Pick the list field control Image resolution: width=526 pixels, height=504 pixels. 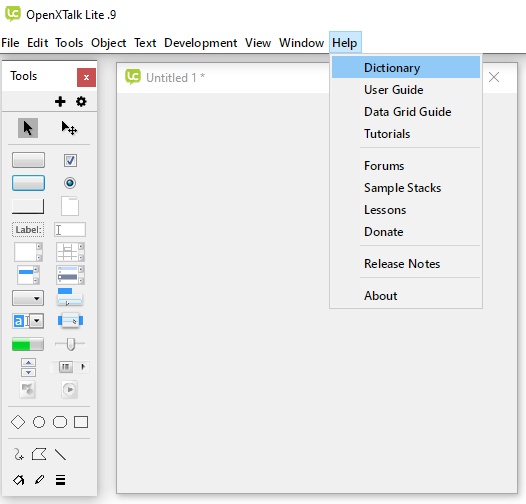click(x=28, y=275)
